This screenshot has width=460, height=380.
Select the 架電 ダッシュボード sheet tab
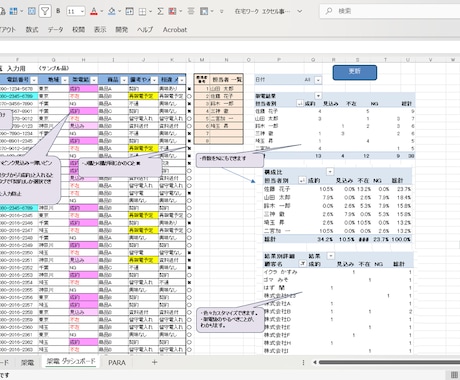click(71, 361)
